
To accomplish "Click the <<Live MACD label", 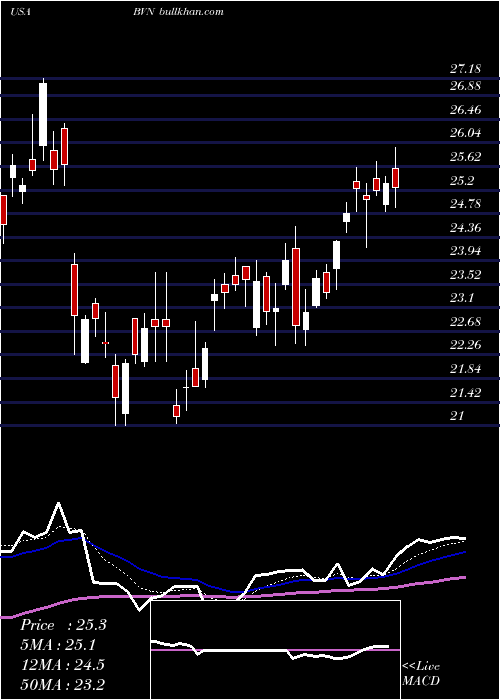I will (421, 674).
